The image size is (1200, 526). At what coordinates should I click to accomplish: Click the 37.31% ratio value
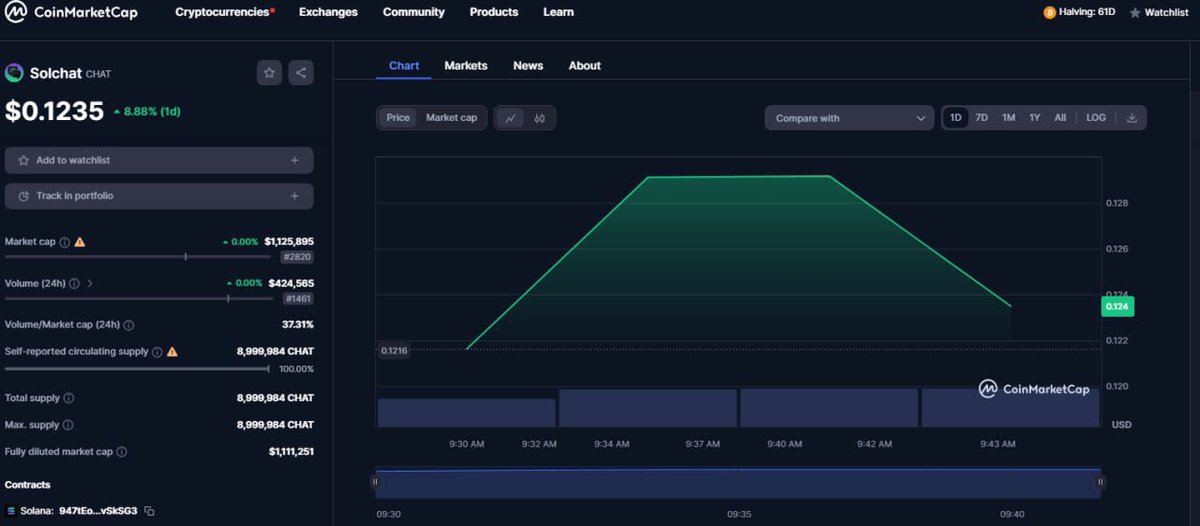click(x=298, y=325)
